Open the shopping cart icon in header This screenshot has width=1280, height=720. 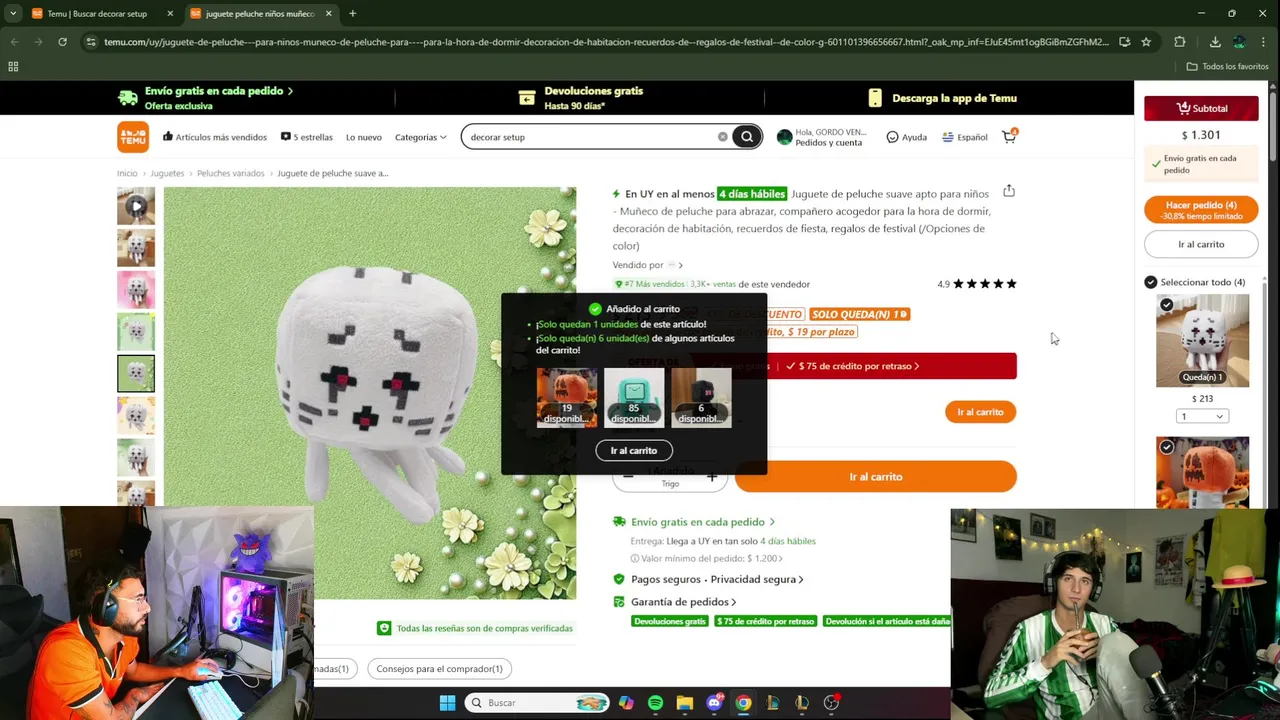pos(1009,136)
